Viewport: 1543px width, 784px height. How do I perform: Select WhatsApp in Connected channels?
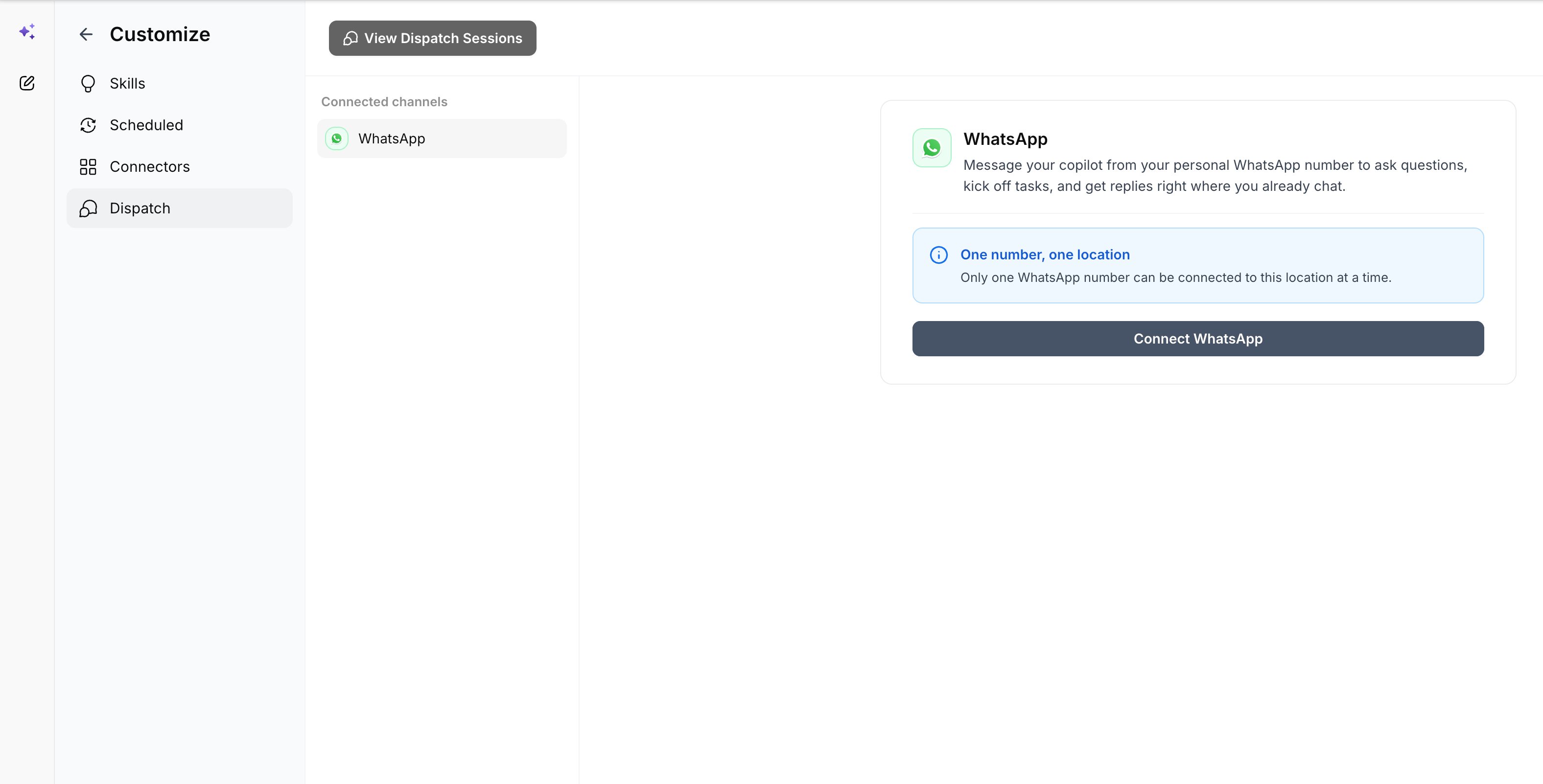(442, 138)
